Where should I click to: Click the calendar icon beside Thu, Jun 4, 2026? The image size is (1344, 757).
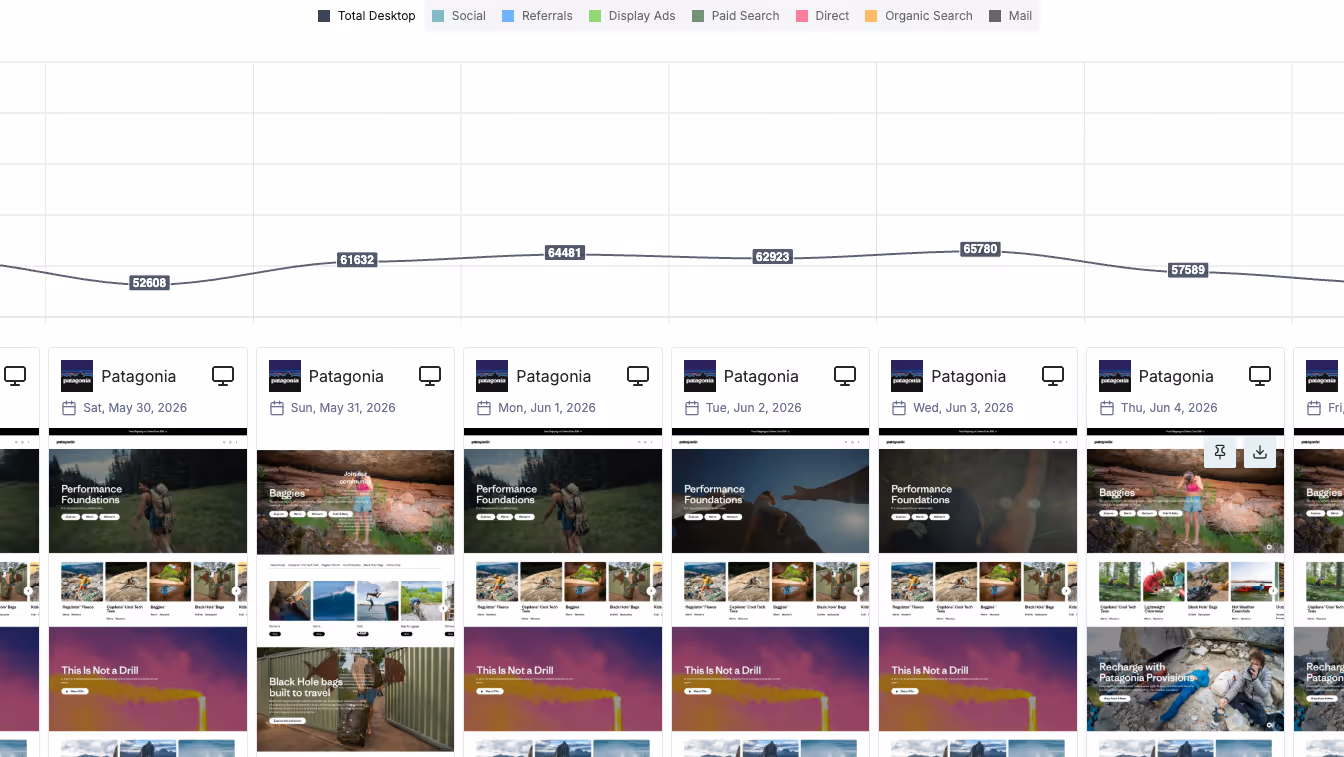click(1107, 408)
